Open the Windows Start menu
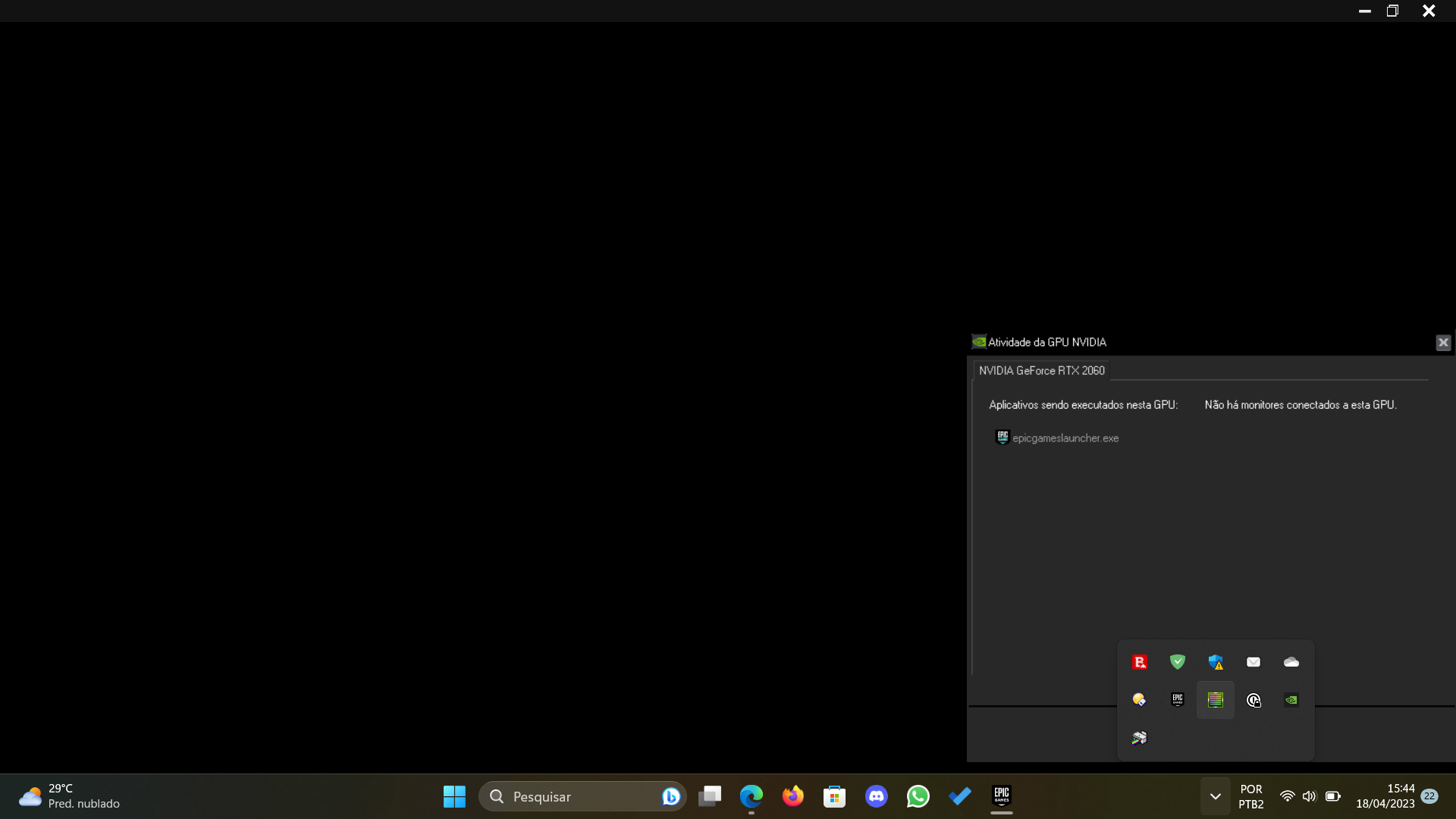1456x819 pixels. point(454,796)
